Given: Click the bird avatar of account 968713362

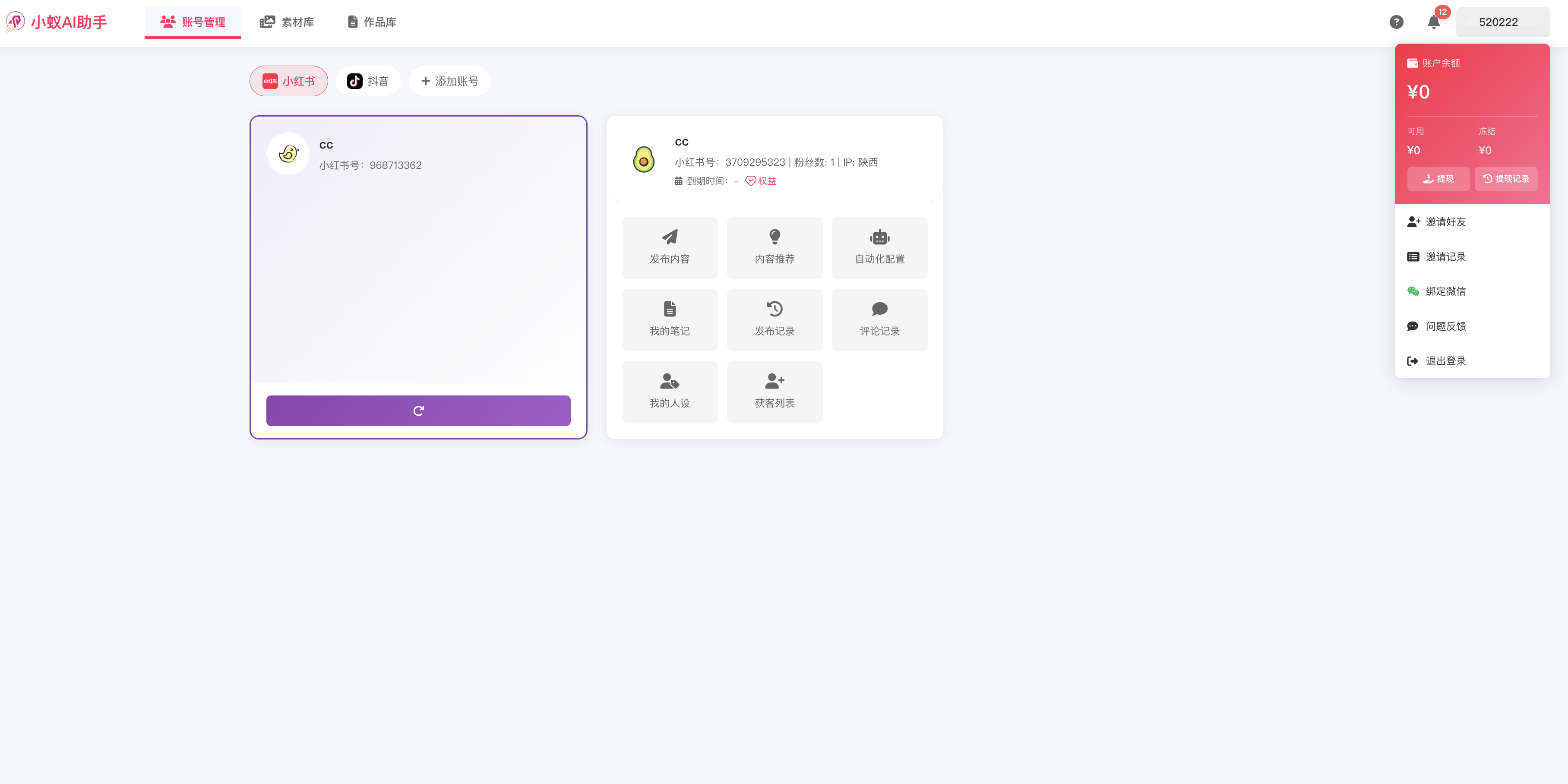Looking at the screenshot, I should coord(288,154).
